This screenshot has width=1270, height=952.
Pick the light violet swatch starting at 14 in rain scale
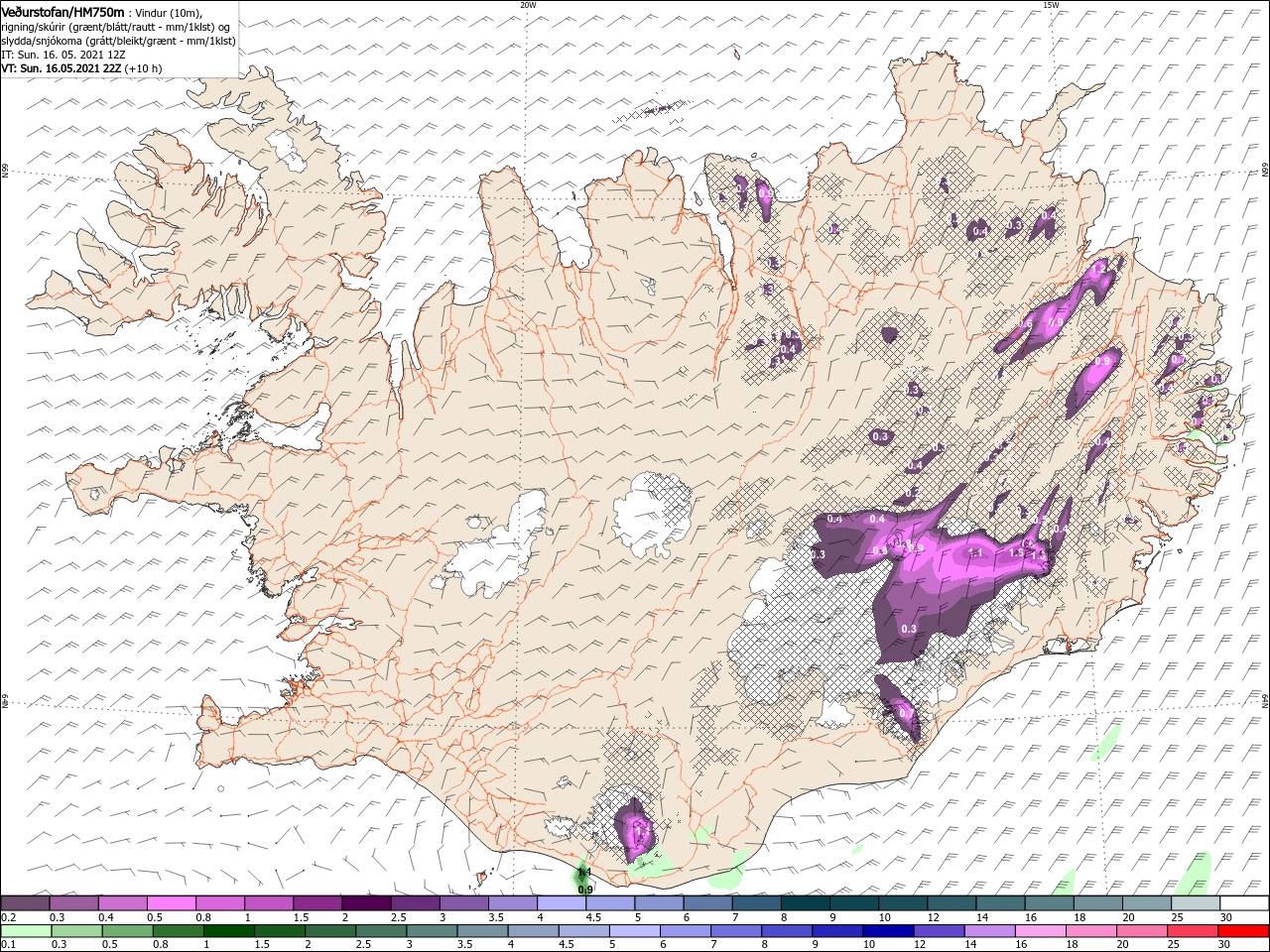click(x=988, y=931)
